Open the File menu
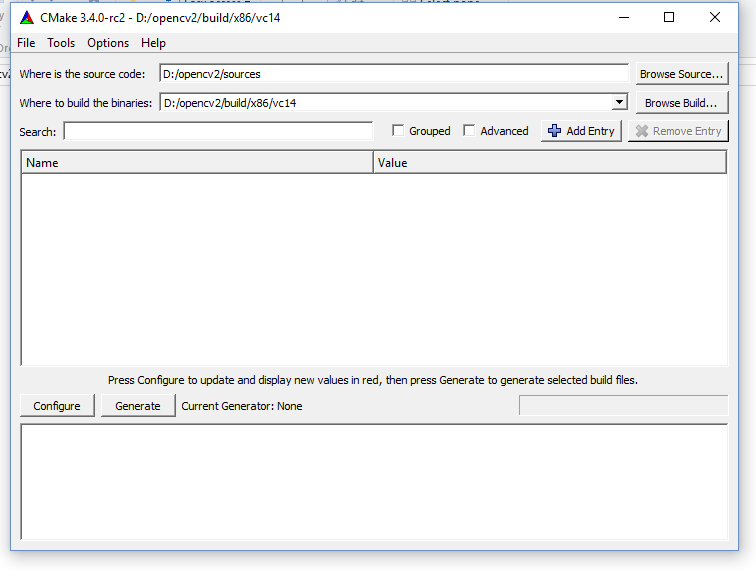This screenshot has height=571, width=756. pos(26,43)
